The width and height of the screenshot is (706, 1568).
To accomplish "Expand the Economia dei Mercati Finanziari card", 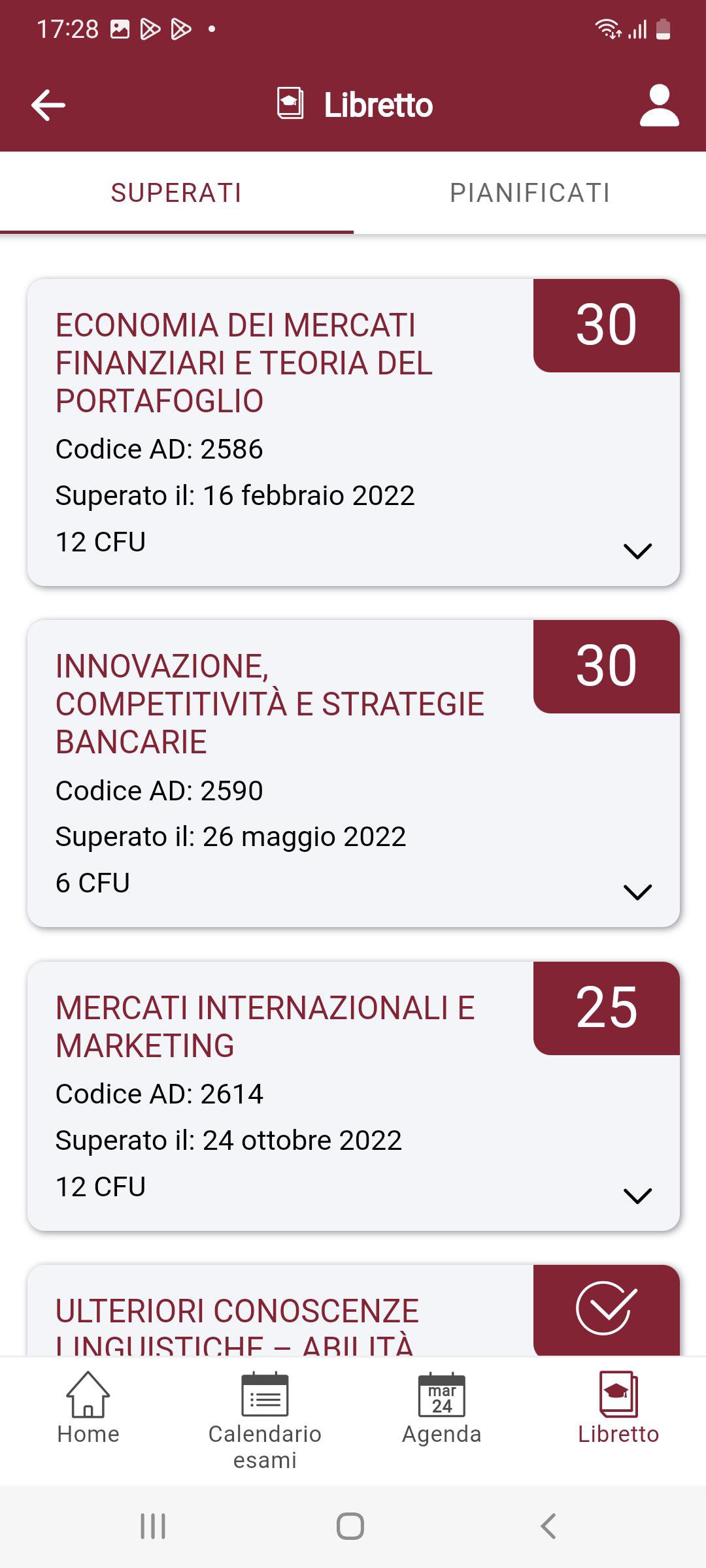I will [637, 551].
